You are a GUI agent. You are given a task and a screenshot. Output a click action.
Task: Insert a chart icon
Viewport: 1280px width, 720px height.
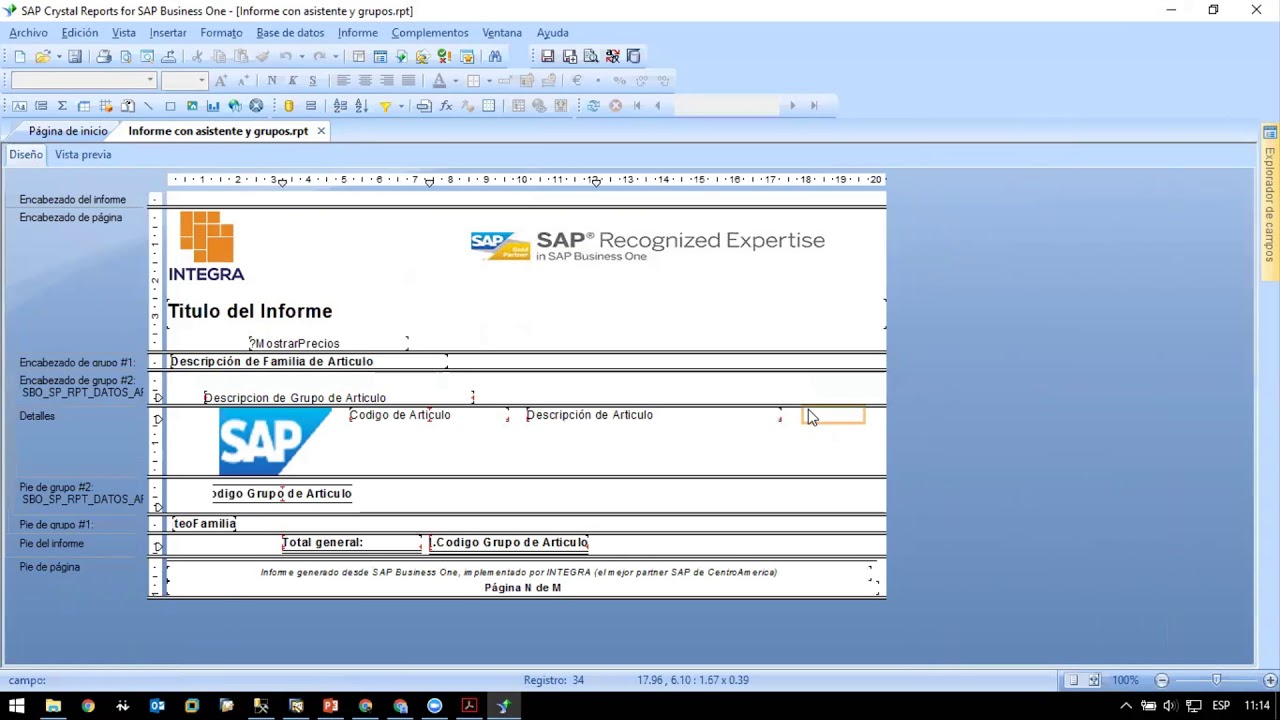[213, 106]
